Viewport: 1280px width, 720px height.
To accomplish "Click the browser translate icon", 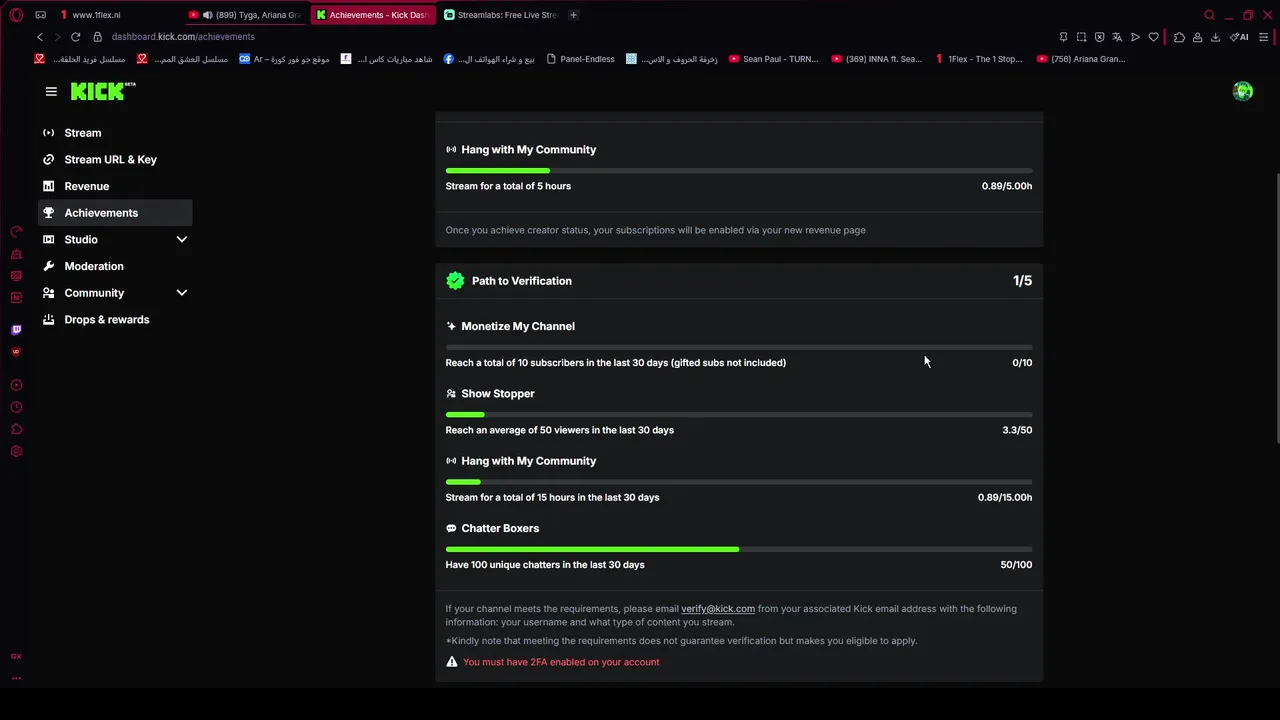I will click(1117, 37).
